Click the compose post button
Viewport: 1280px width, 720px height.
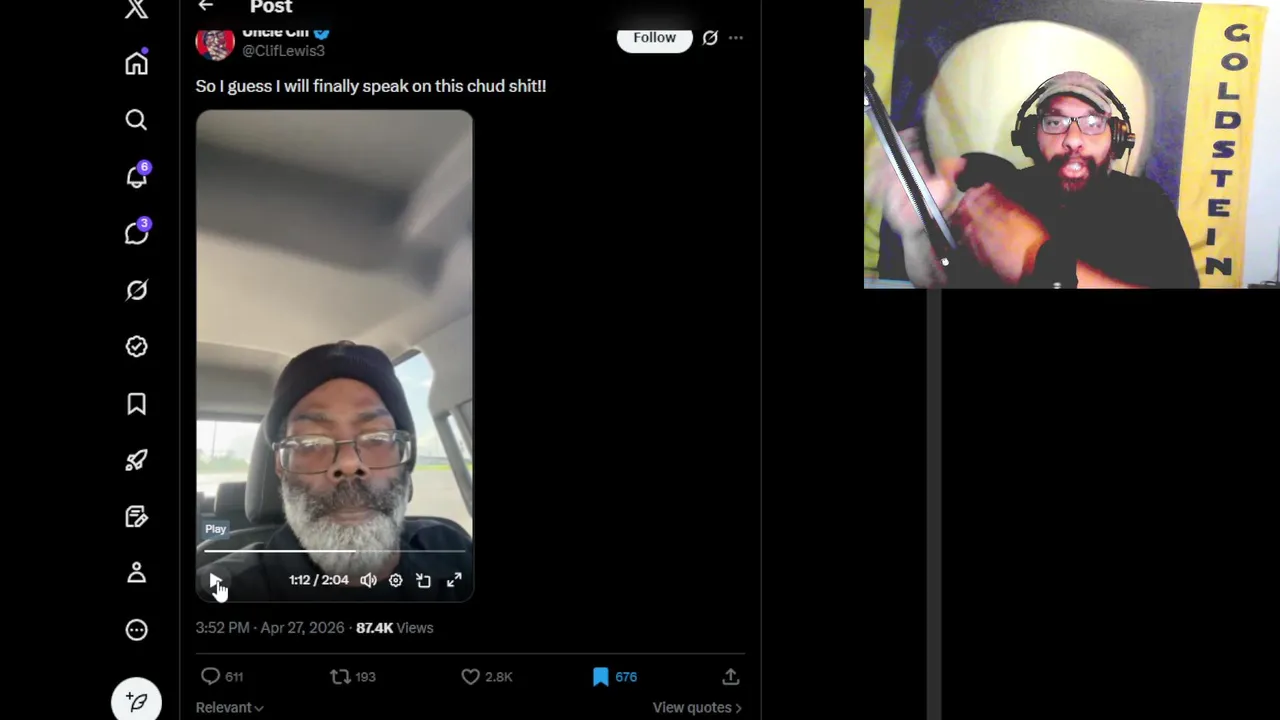click(x=137, y=702)
